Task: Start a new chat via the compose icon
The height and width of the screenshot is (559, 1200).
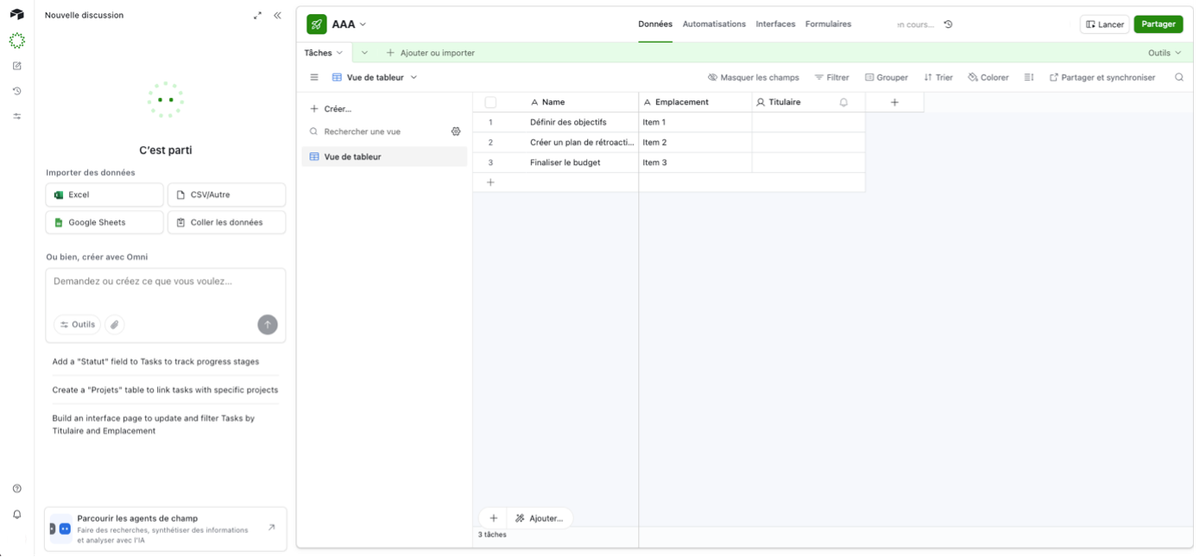Action: (x=17, y=66)
